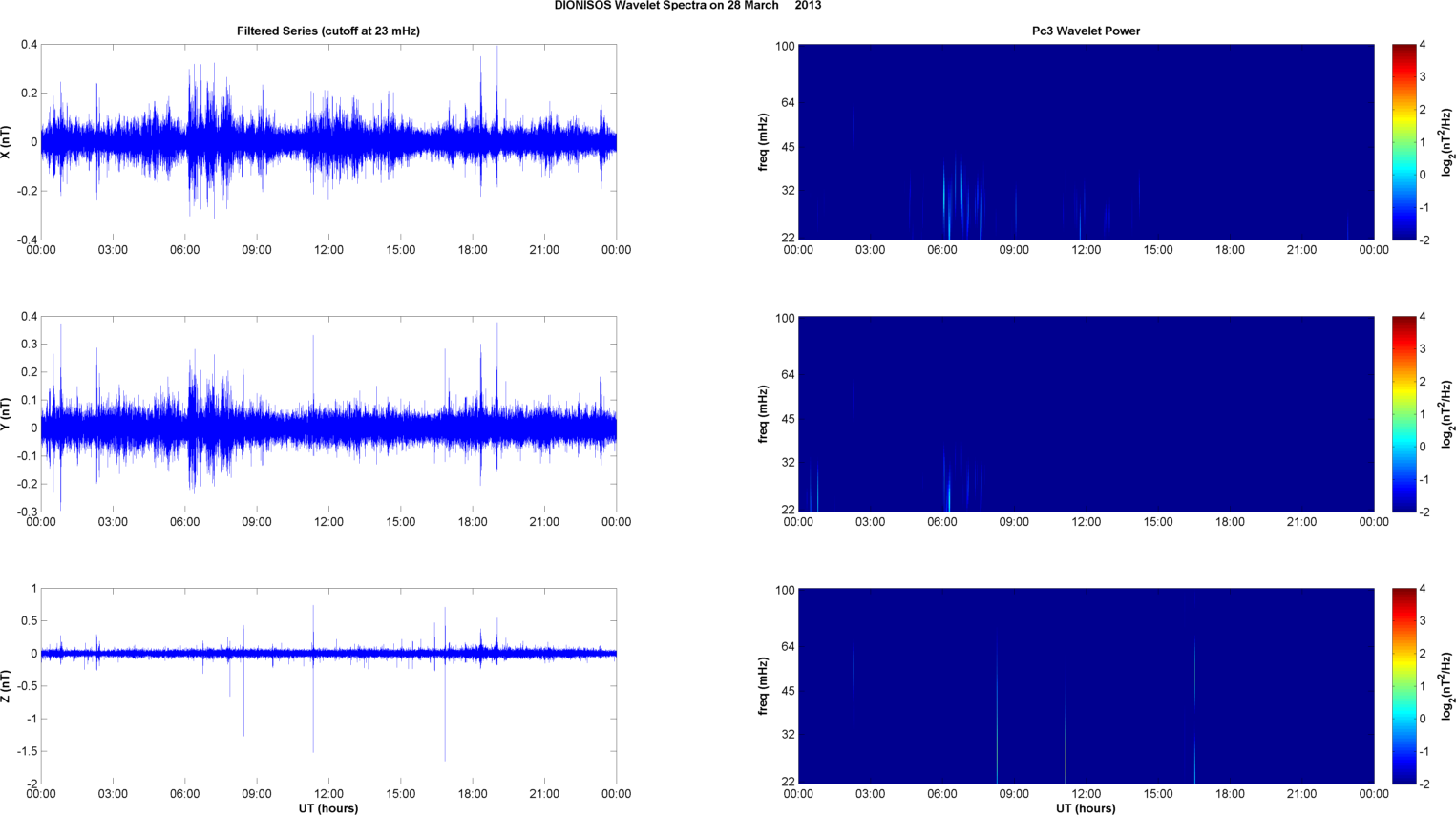The image size is (1456, 815).
Task: Click the 4 tick on the top colorbar
Action: point(1423,45)
